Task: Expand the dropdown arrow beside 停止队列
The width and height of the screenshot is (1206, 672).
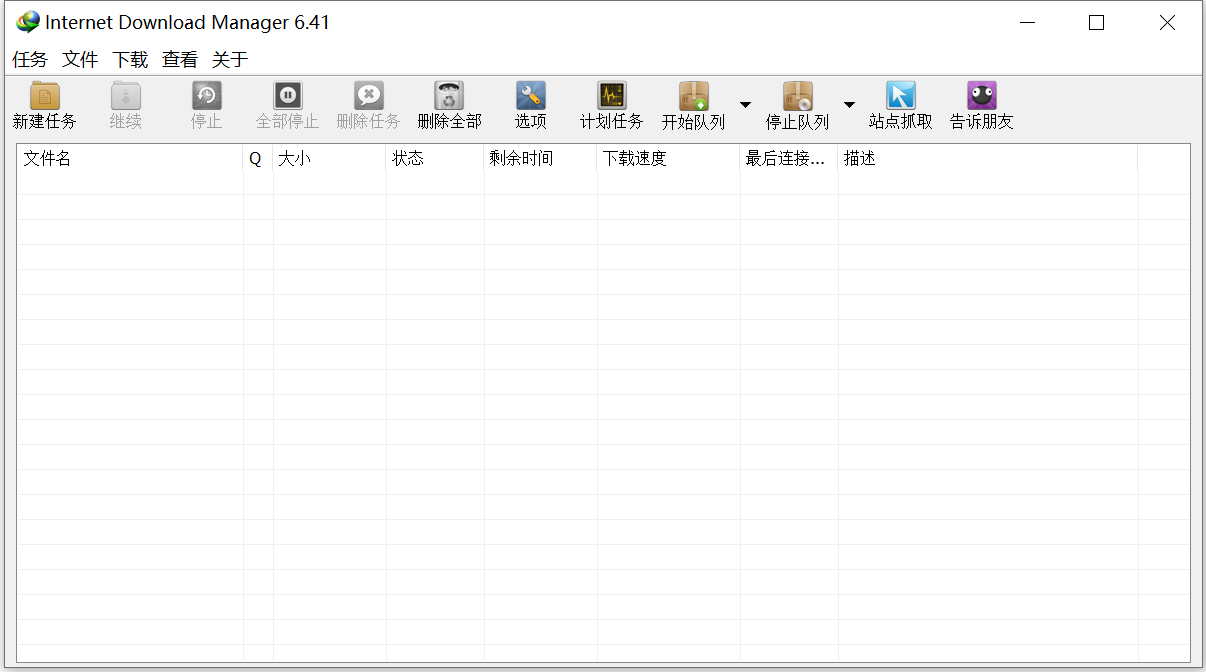Action: (x=849, y=105)
